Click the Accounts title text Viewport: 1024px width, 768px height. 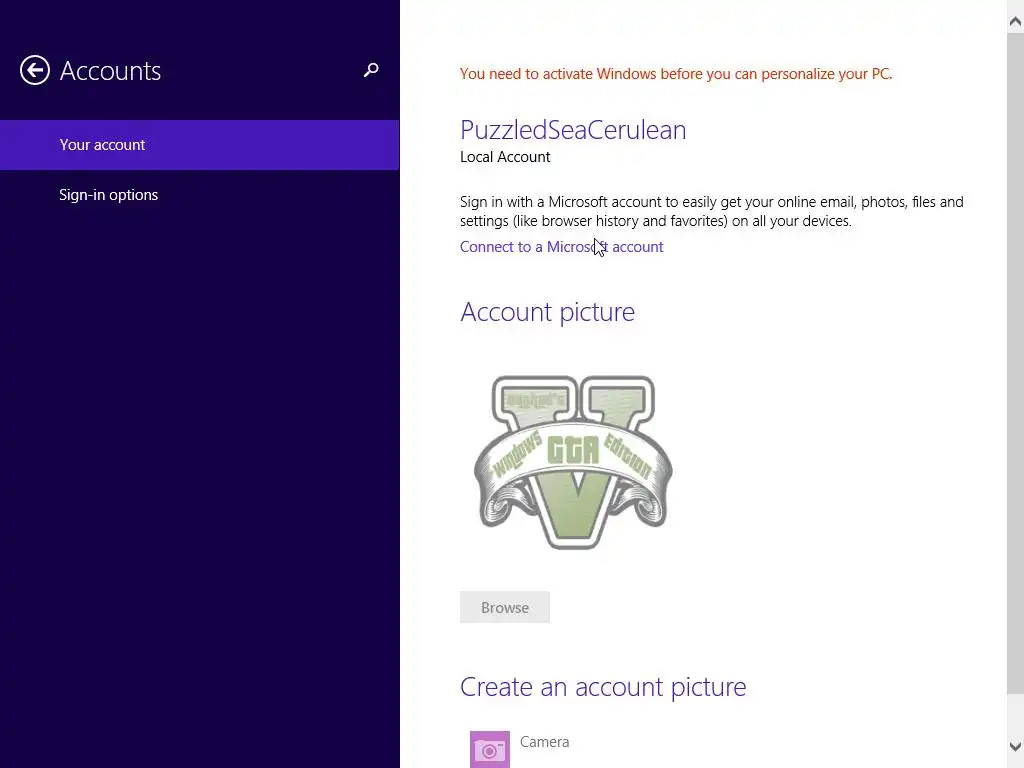(x=110, y=71)
